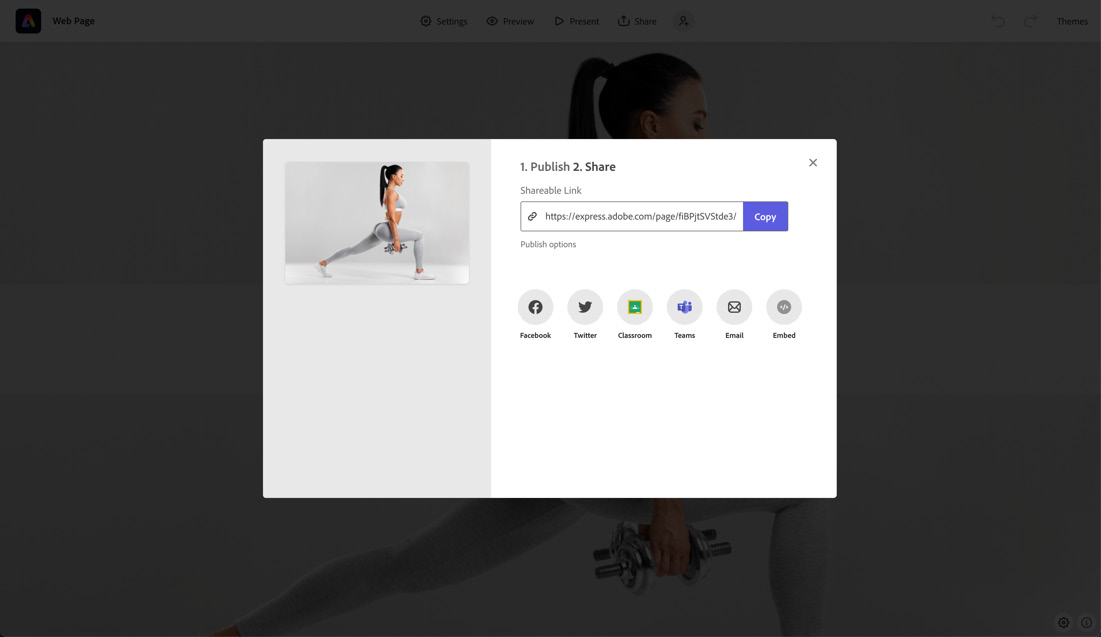Screen dimensions: 1101x637
Task: Click the undo arrow icon
Action: pyautogui.click(x=998, y=21)
